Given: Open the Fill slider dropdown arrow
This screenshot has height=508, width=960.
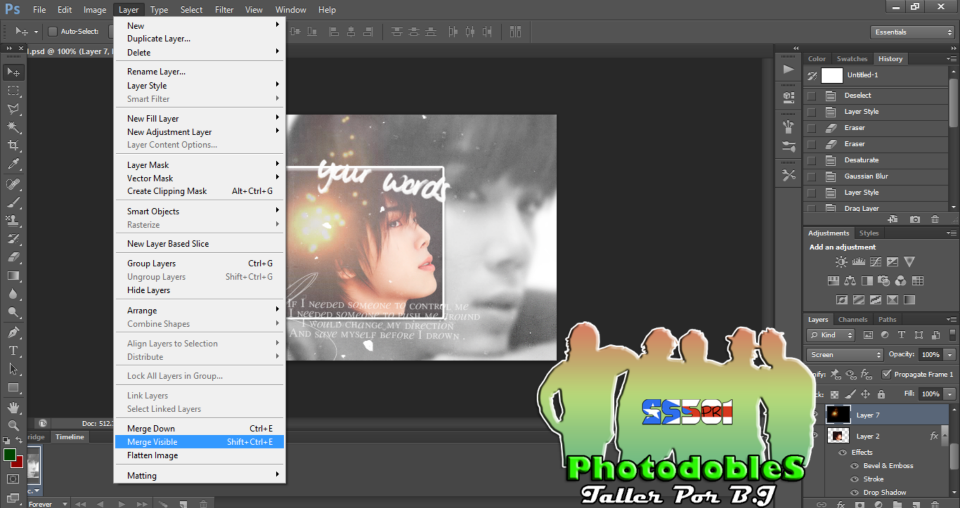Looking at the screenshot, I should pos(950,394).
